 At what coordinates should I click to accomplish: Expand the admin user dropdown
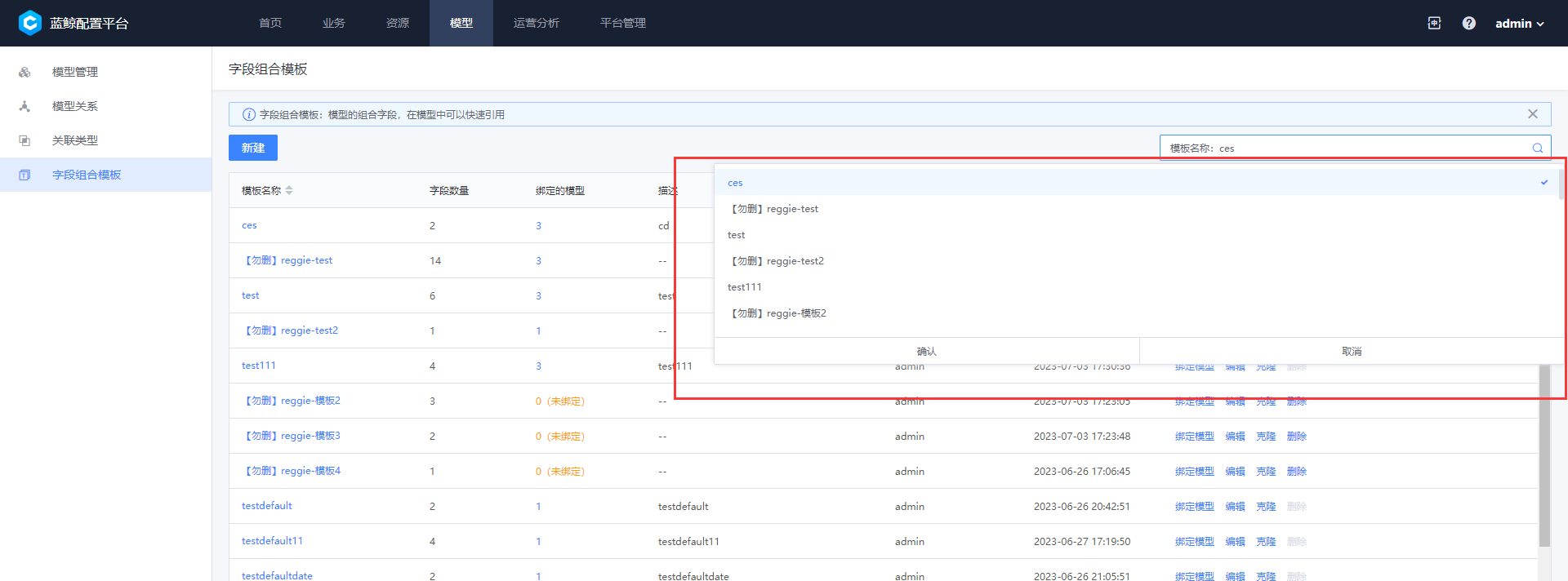(1520, 24)
